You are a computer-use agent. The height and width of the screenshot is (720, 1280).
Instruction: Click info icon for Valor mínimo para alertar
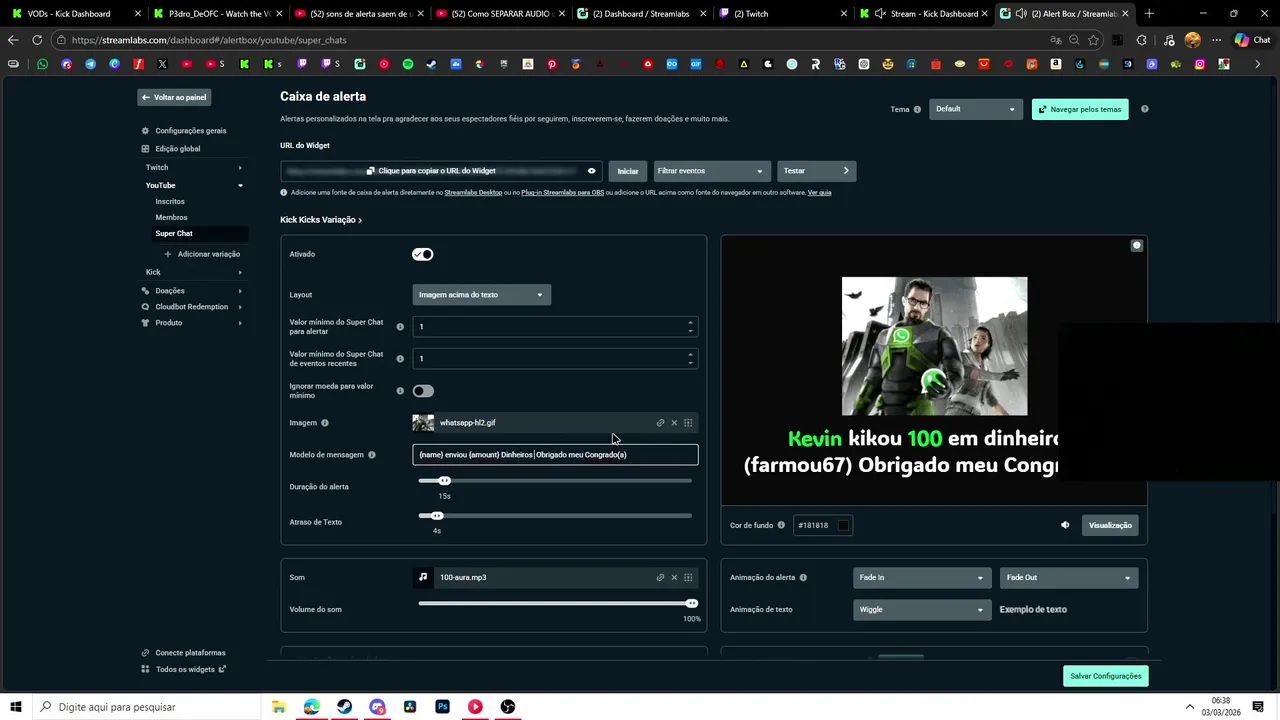pos(400,327)
